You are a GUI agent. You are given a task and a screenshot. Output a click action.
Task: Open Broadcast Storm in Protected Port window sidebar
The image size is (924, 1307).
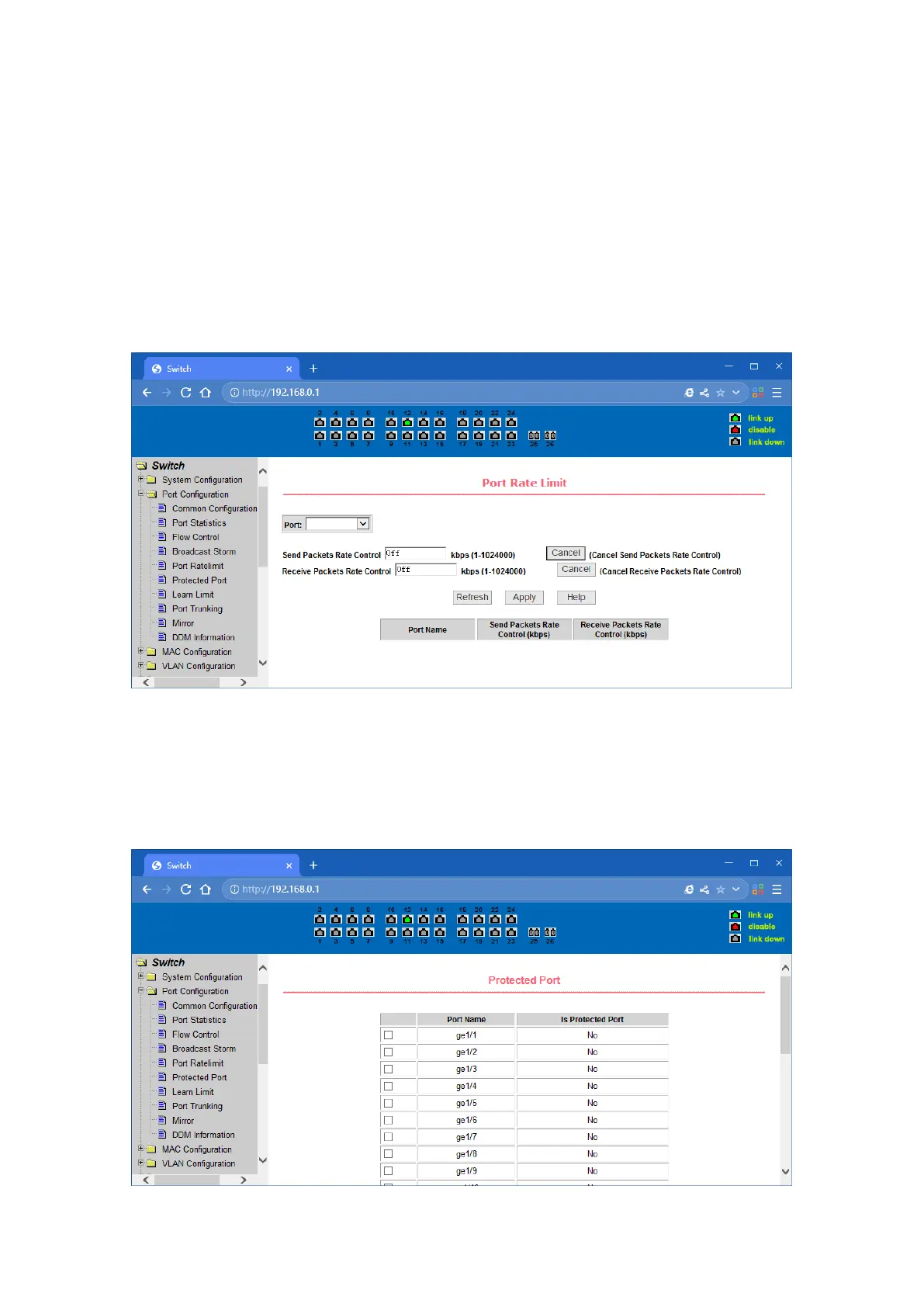(203, 1049)
